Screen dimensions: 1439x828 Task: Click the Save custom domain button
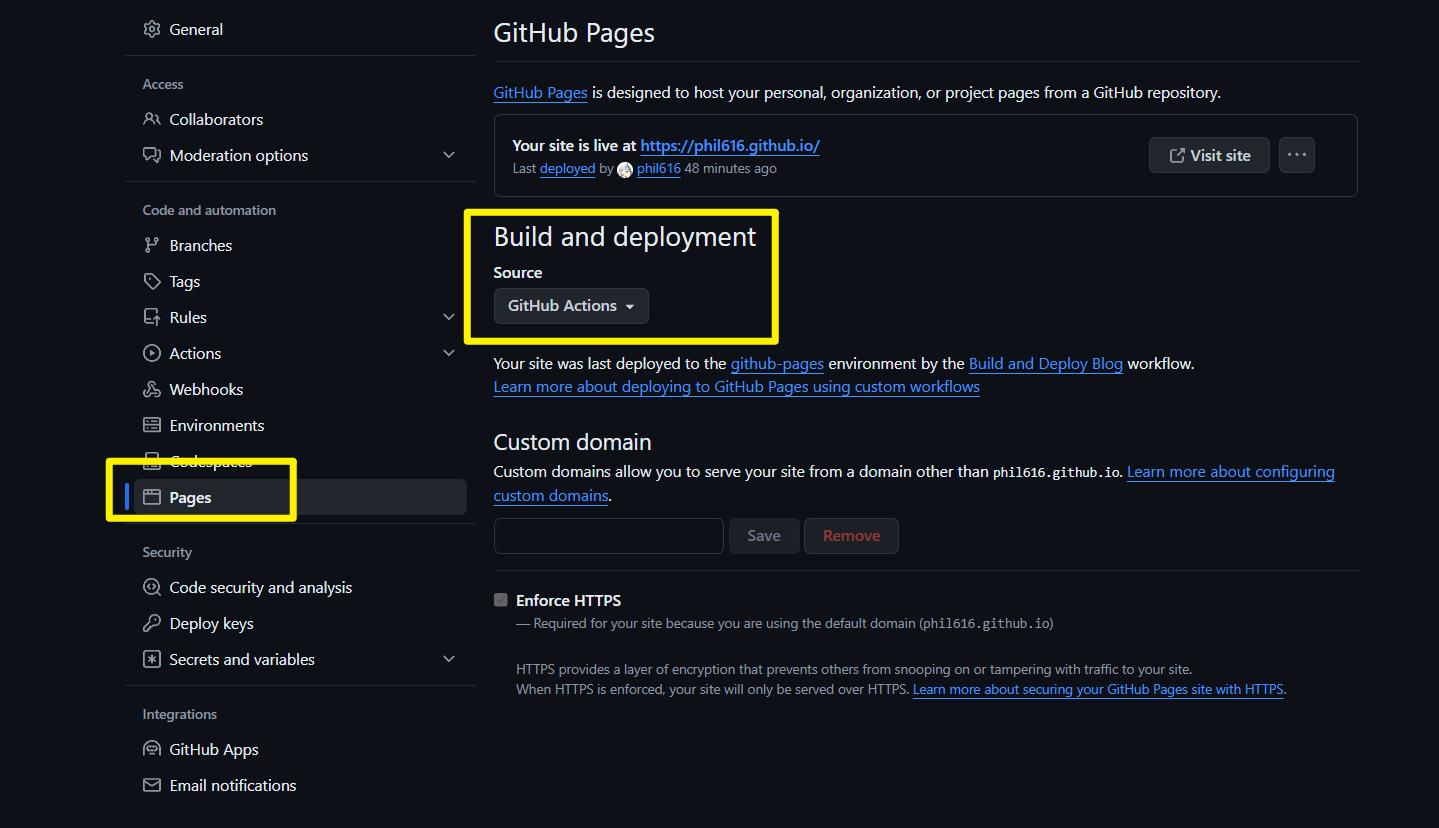click(764, 536)
